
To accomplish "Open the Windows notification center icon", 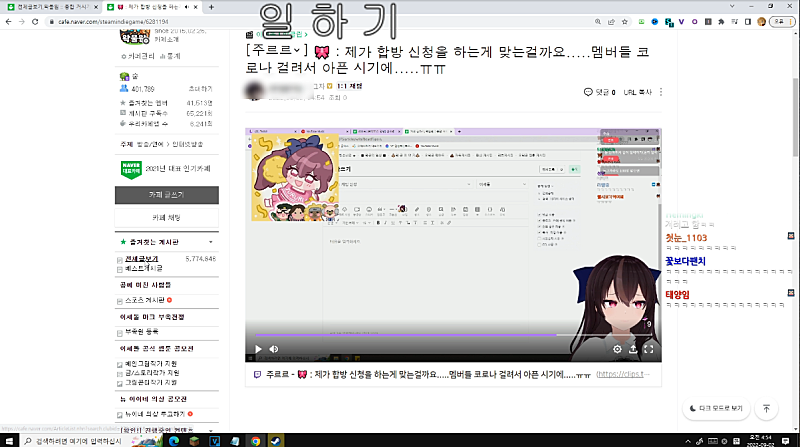I will click(785, 441).
